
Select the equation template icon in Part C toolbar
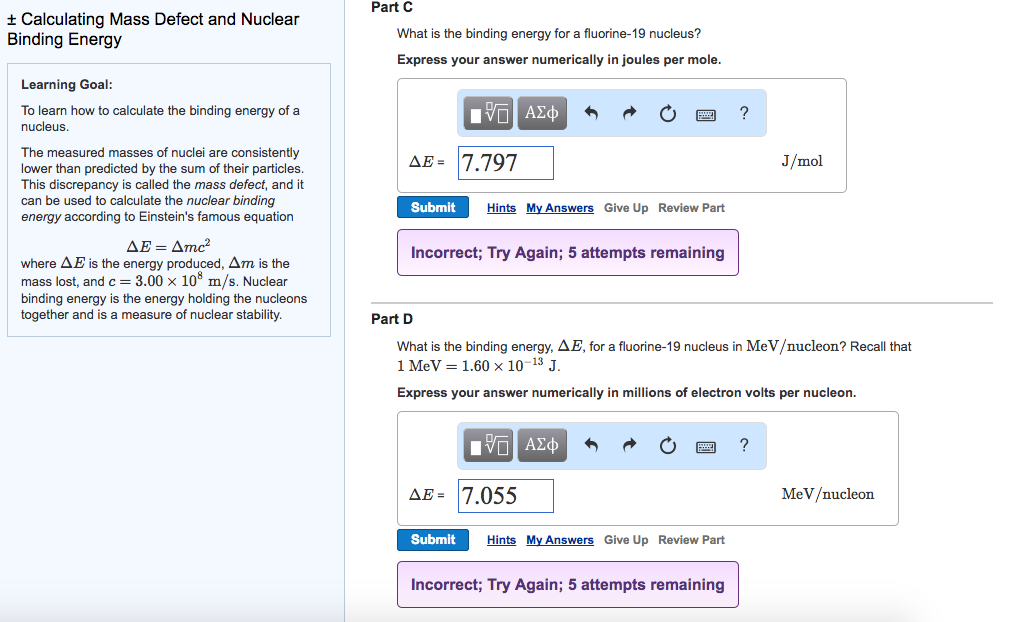487,113
